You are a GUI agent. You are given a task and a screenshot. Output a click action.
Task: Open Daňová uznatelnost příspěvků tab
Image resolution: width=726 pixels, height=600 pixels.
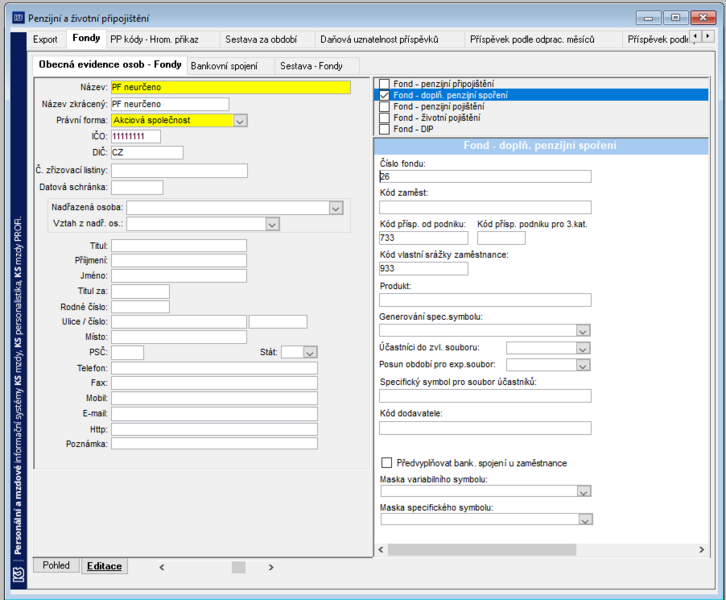[x=379, y=39]
